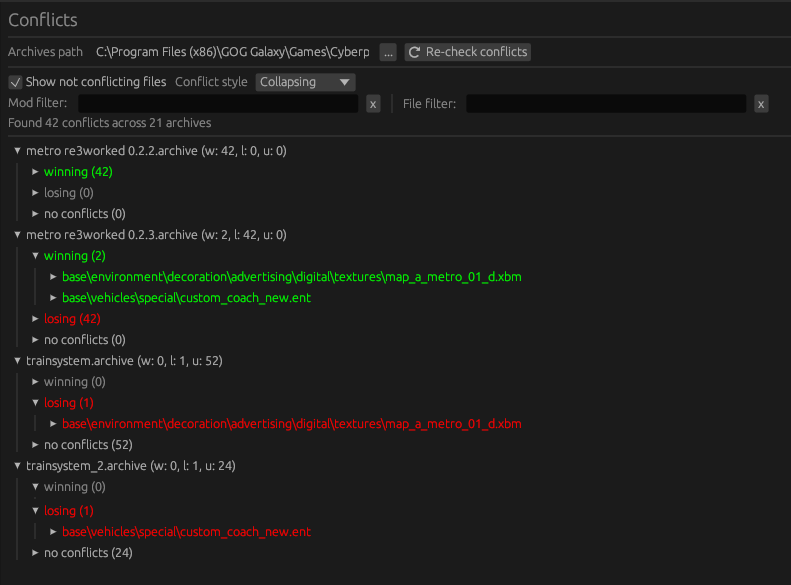Open the Conflict style Collapsing dropdown
Viewport: 791px width, 585px height.
click(305, 82)
